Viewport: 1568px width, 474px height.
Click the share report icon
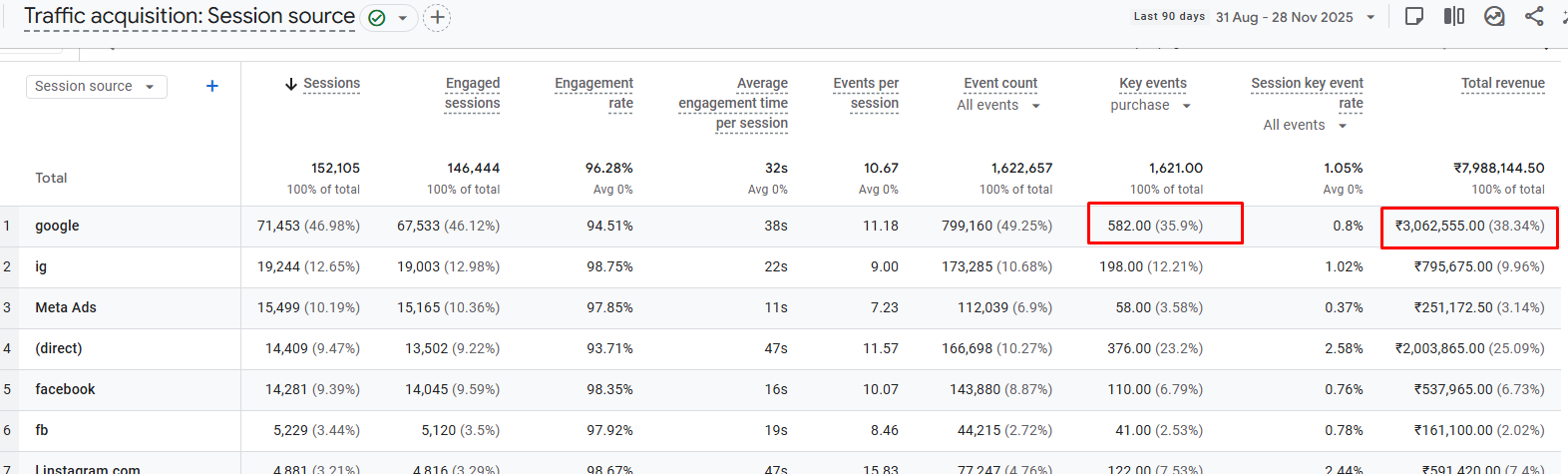[x=1534, y=16]
